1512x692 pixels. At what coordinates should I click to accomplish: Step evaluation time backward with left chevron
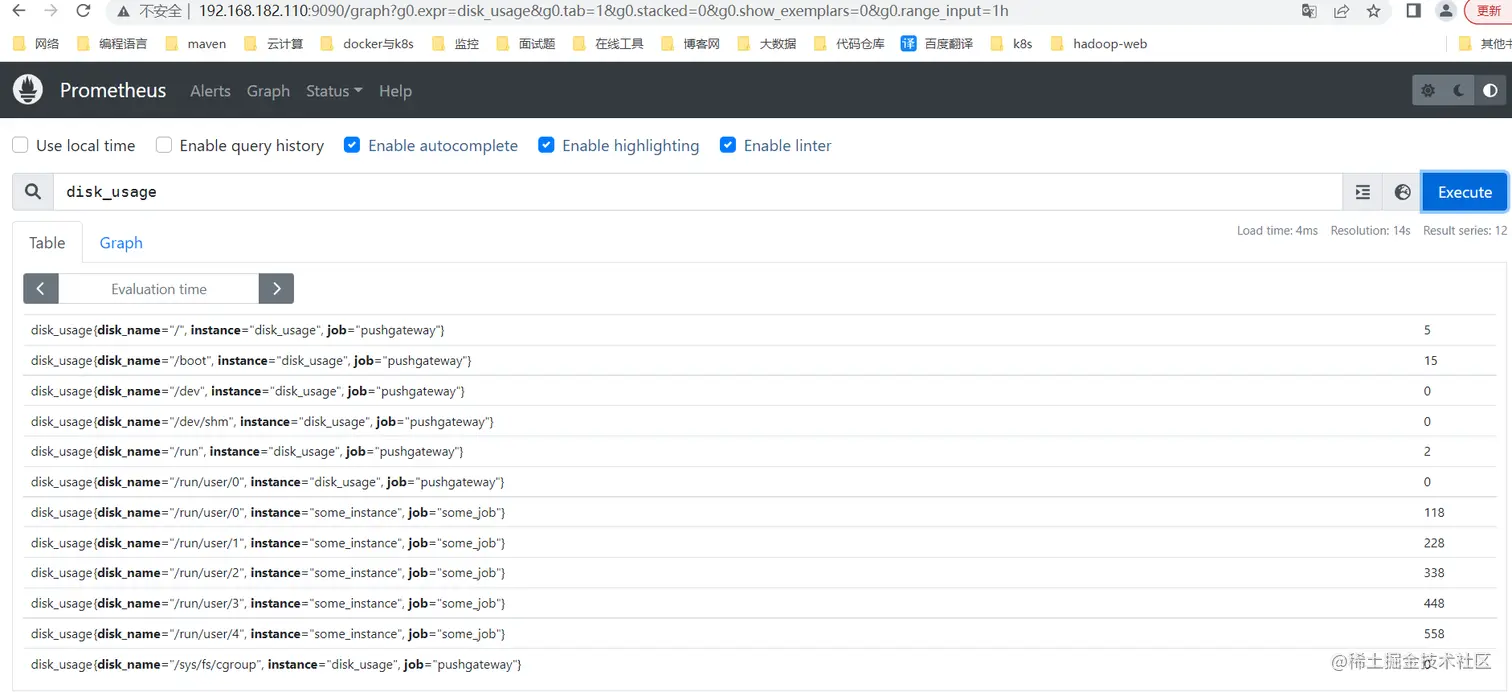pos(40,289)
